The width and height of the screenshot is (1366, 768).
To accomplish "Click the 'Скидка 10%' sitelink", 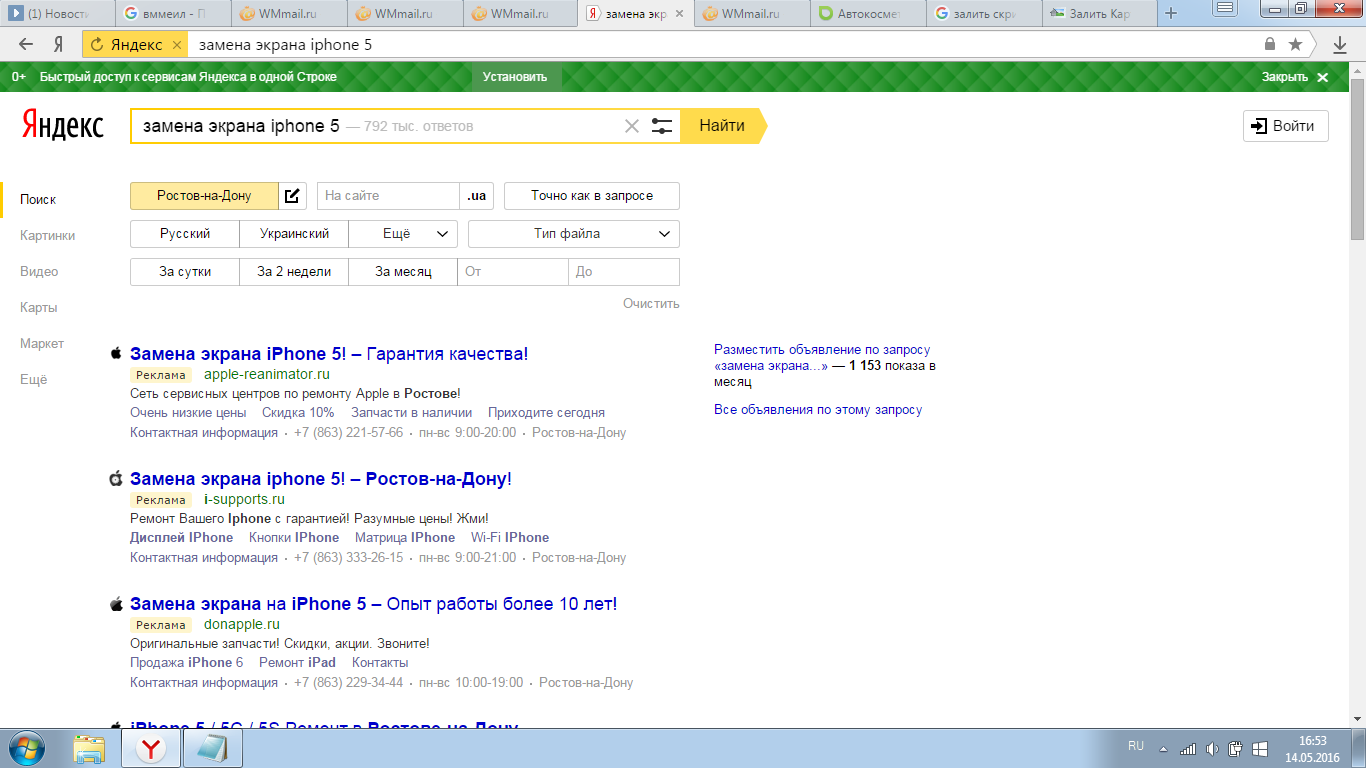I will [298, 413].
